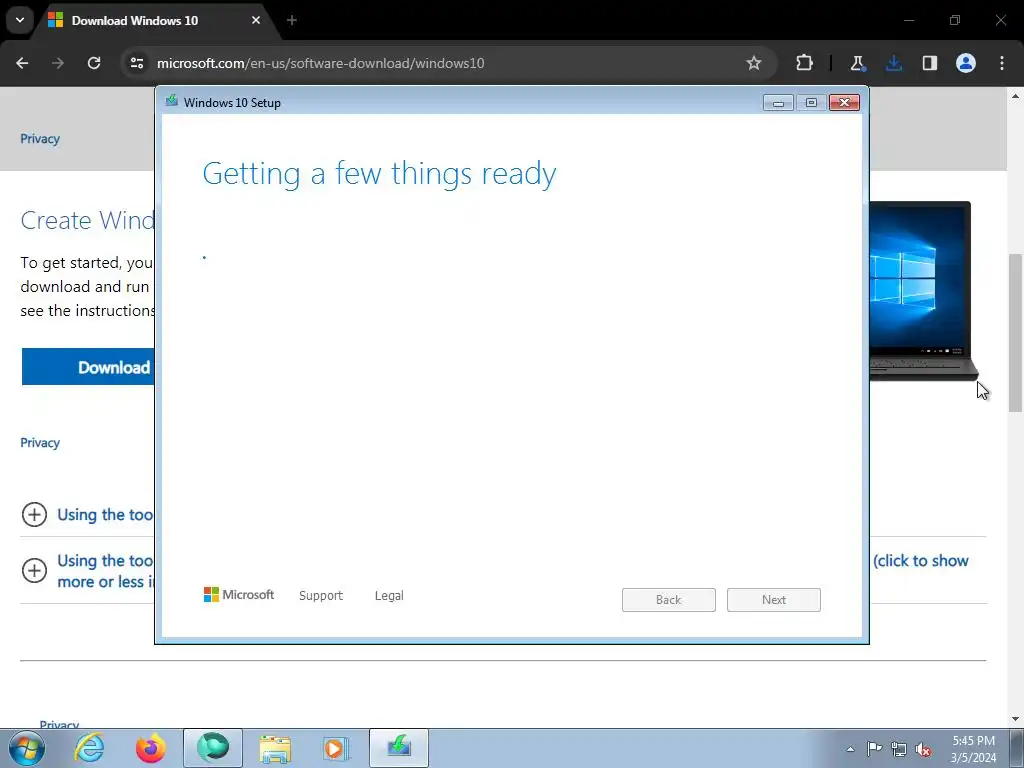Reload the Microsoft download page
Viewport: 1024px width, 768px height.
click(94, 63)
